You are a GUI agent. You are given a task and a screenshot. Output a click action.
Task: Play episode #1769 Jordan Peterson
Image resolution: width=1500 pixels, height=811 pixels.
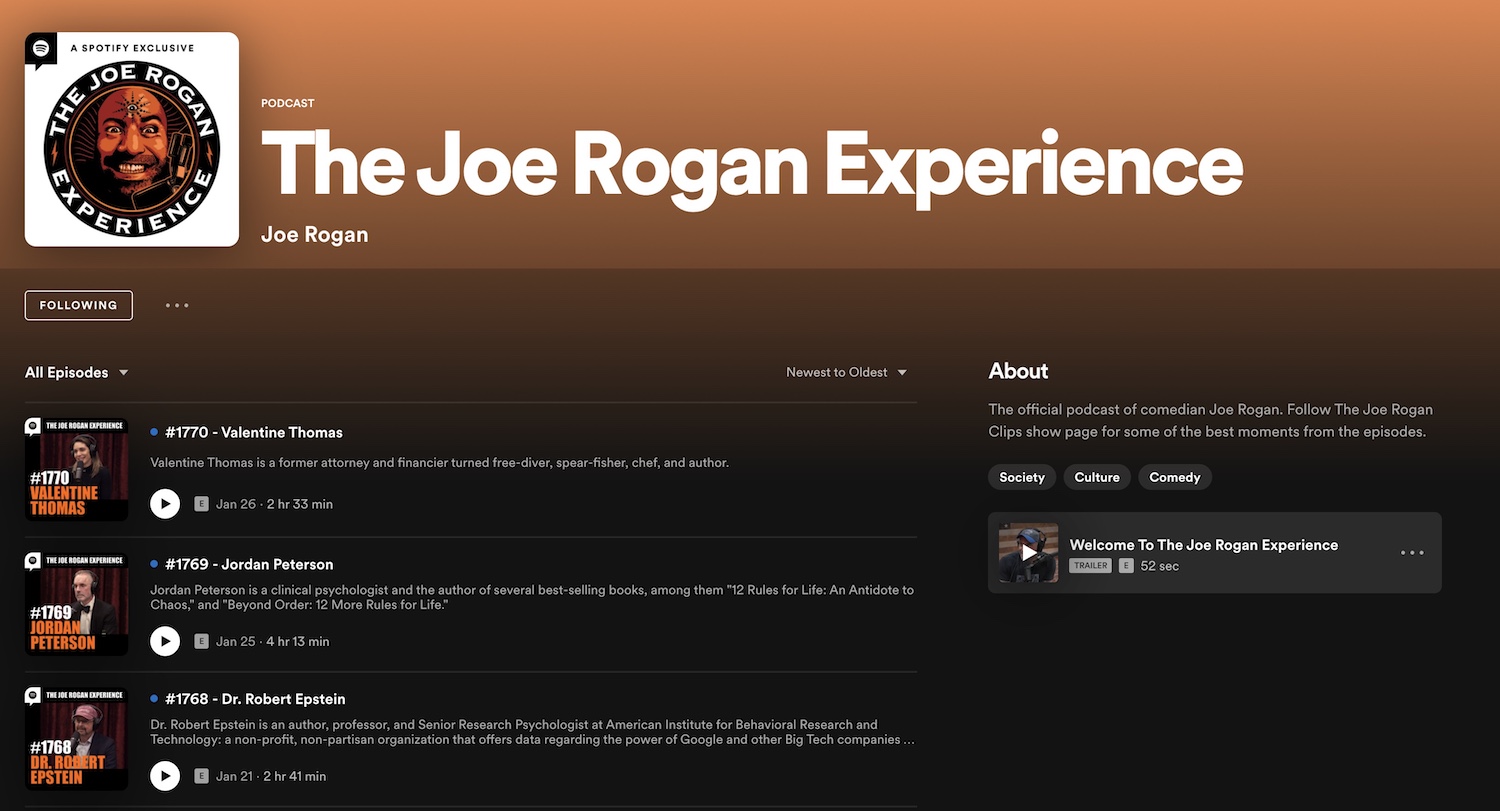pos(165,641)
